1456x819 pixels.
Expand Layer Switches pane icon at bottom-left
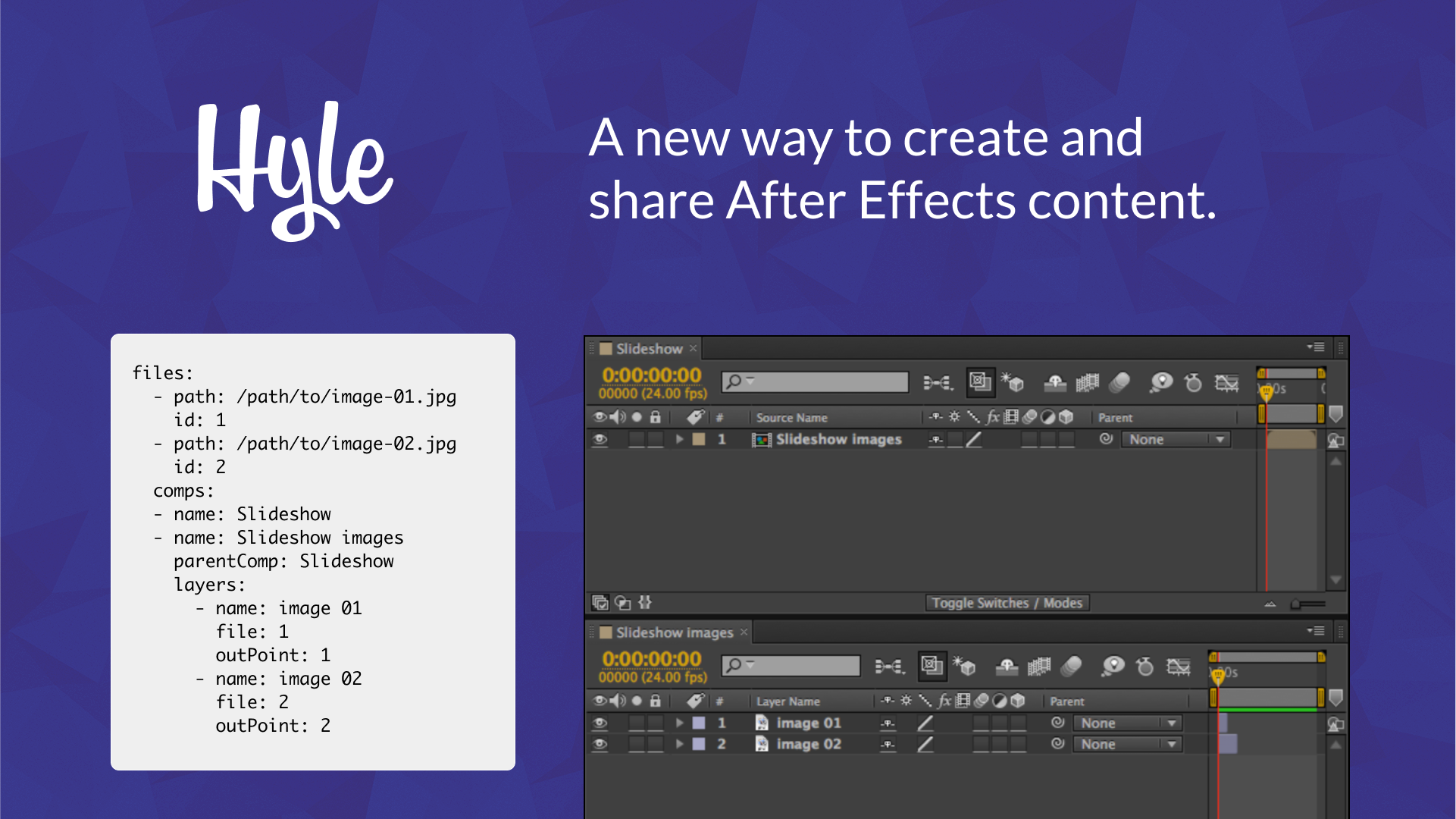click(x=600, y=603)
